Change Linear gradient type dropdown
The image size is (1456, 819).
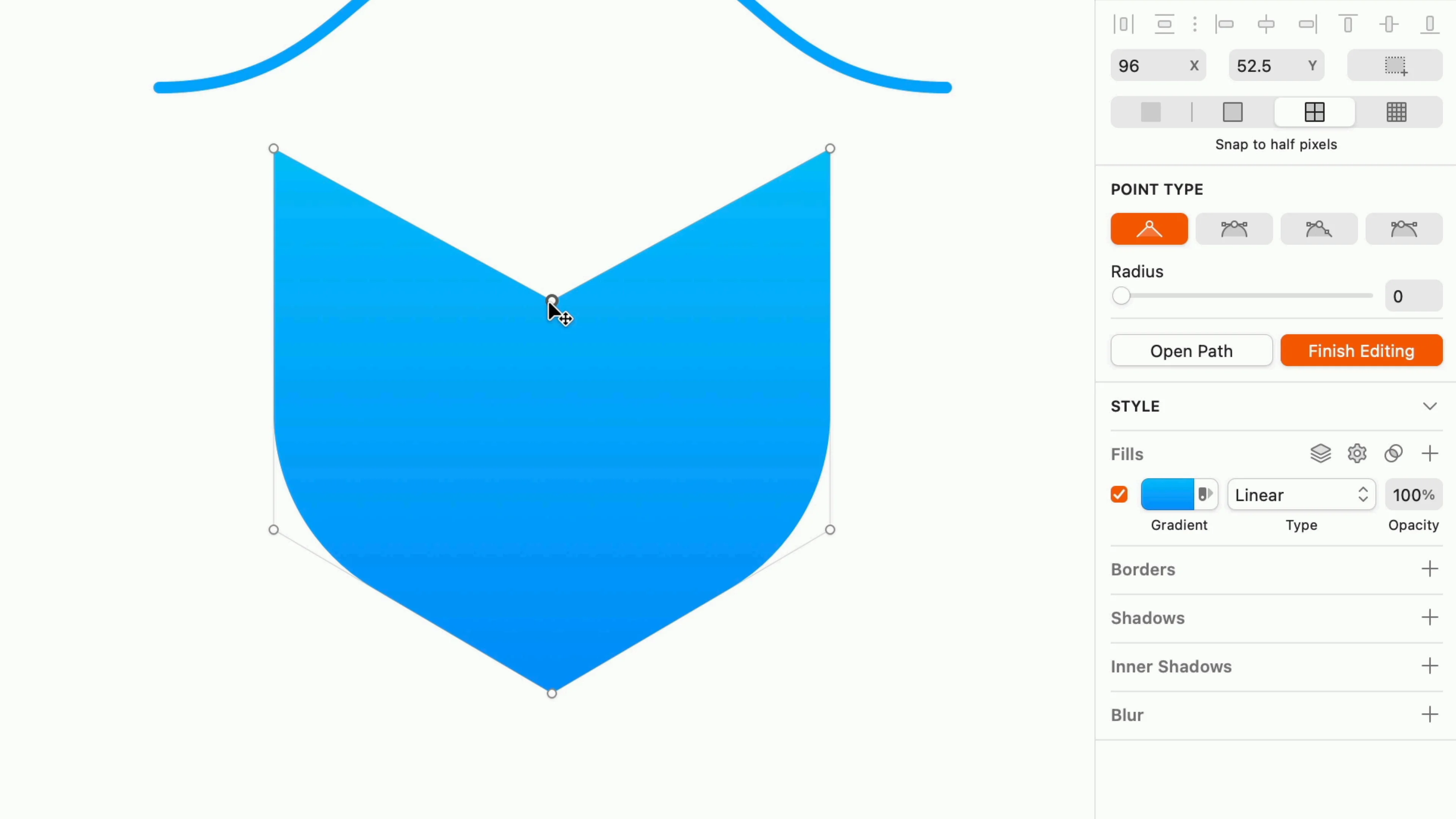point(1300,495)
